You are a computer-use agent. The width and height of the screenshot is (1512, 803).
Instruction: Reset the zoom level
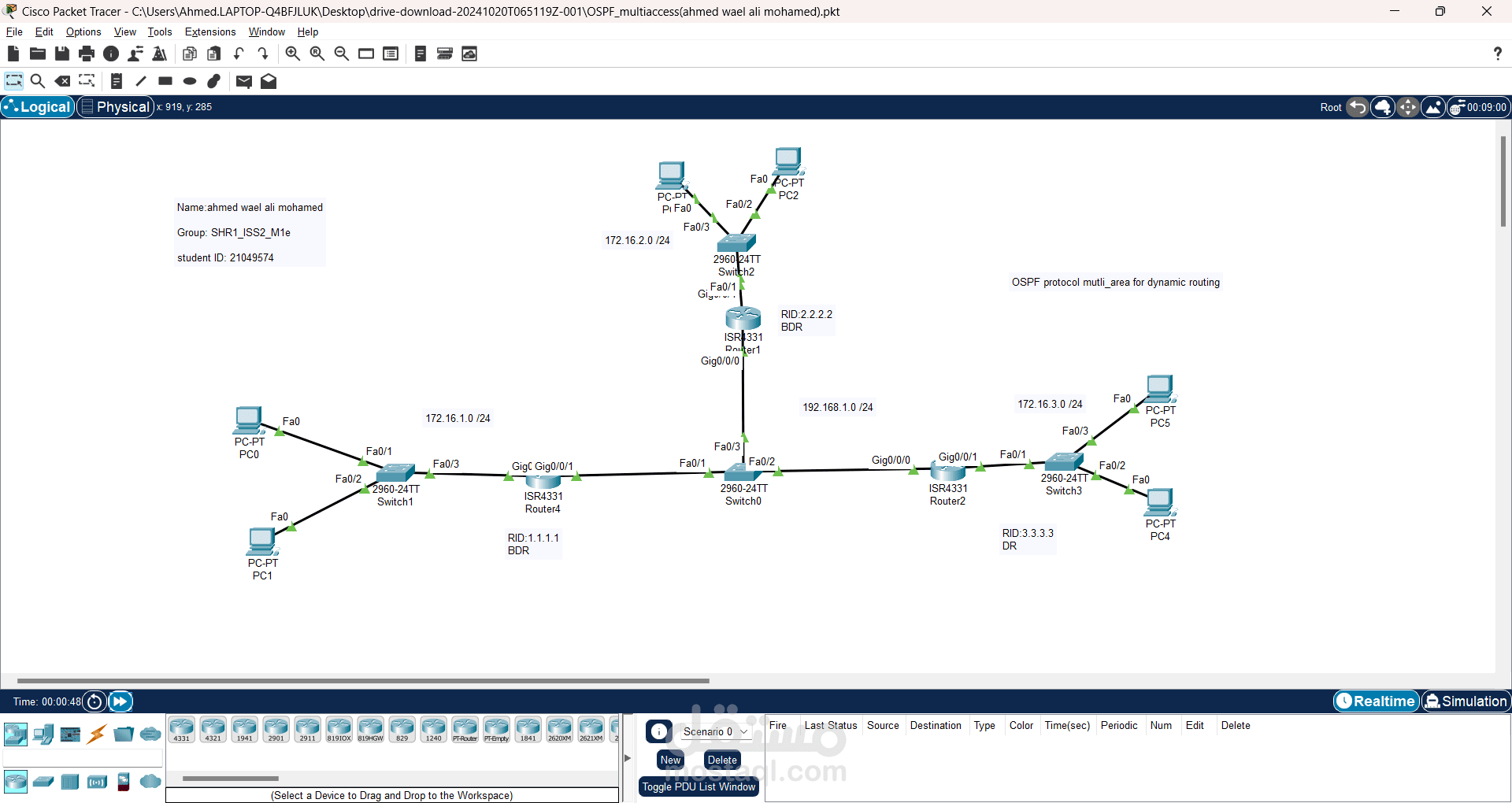pyautogui.click(x=317, y=54)
